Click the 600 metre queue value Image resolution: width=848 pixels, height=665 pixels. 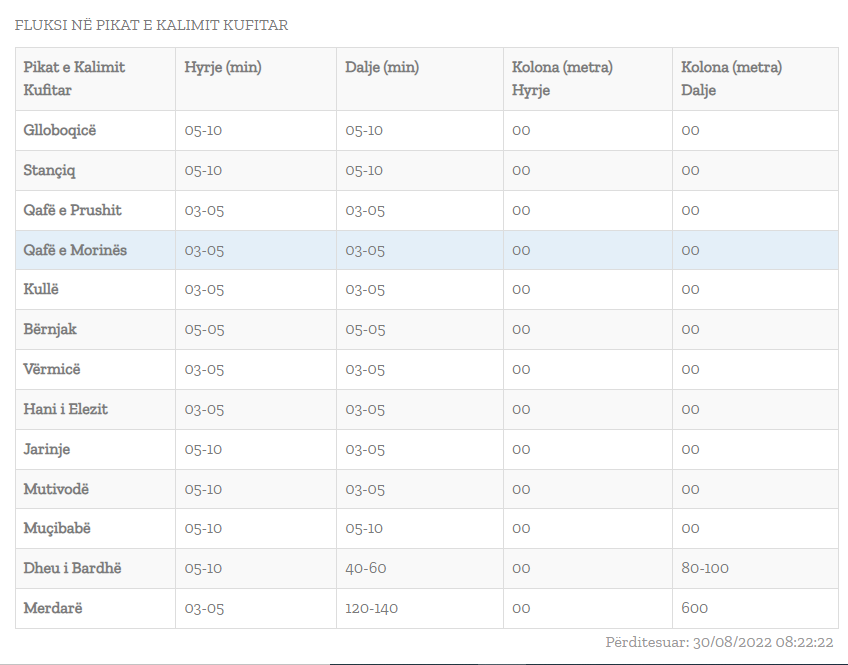(x=694, y=608)
